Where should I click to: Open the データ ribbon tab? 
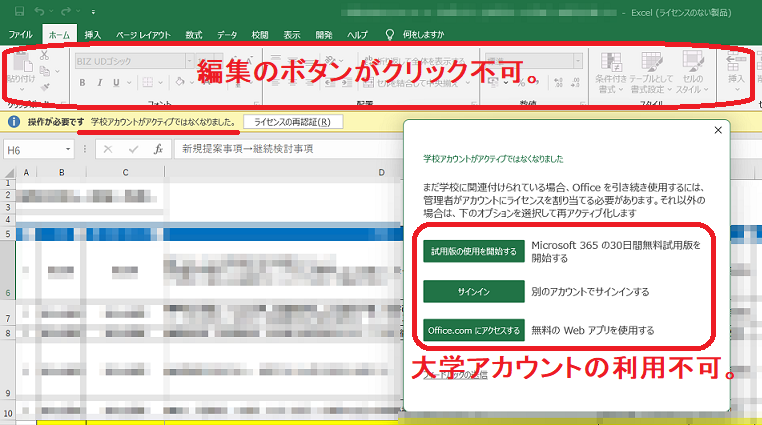[x=227, y=34]
